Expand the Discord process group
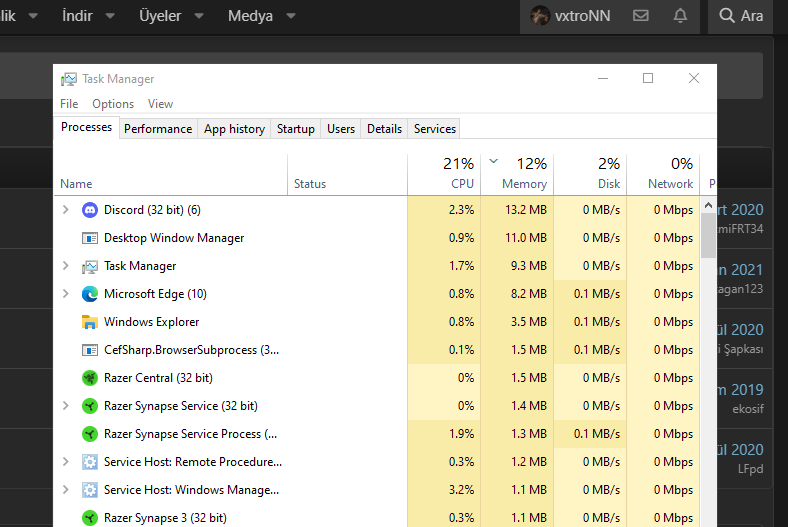Viewport: 788px width, 527px height. coord(66,210)
